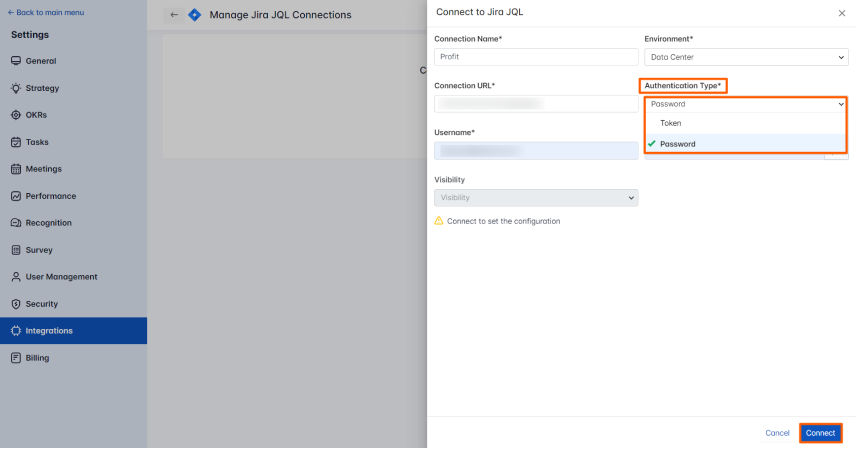Click the Authentication Type label
Screen dimensions: 856x449
click(682, 85)
